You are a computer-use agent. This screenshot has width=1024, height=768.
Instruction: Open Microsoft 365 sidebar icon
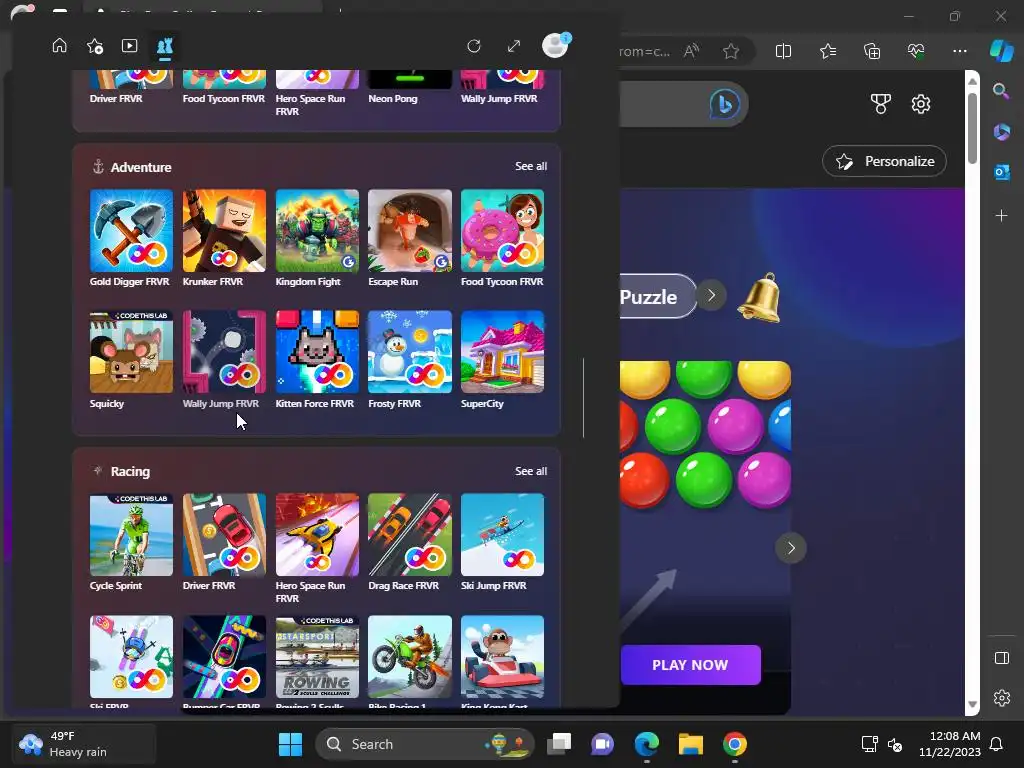[1001, 132]
